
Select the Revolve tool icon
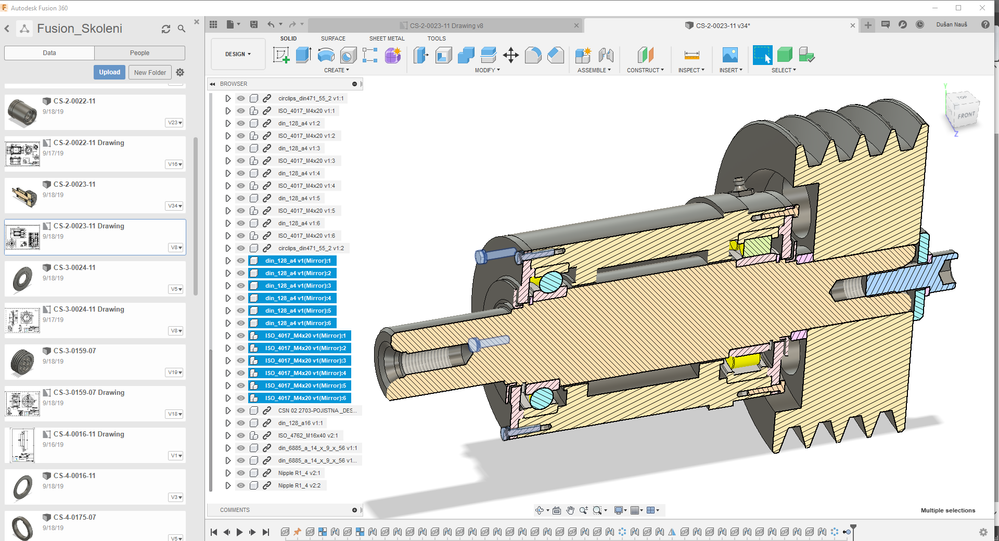coord(326,55)
